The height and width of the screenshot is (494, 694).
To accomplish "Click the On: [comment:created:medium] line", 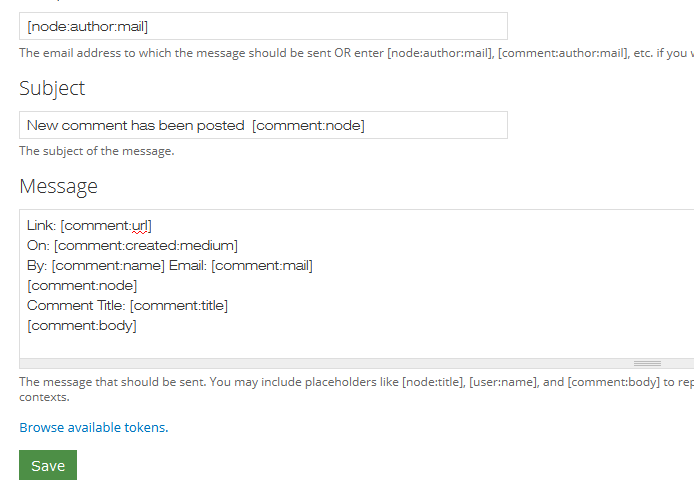I will point(132,246).
